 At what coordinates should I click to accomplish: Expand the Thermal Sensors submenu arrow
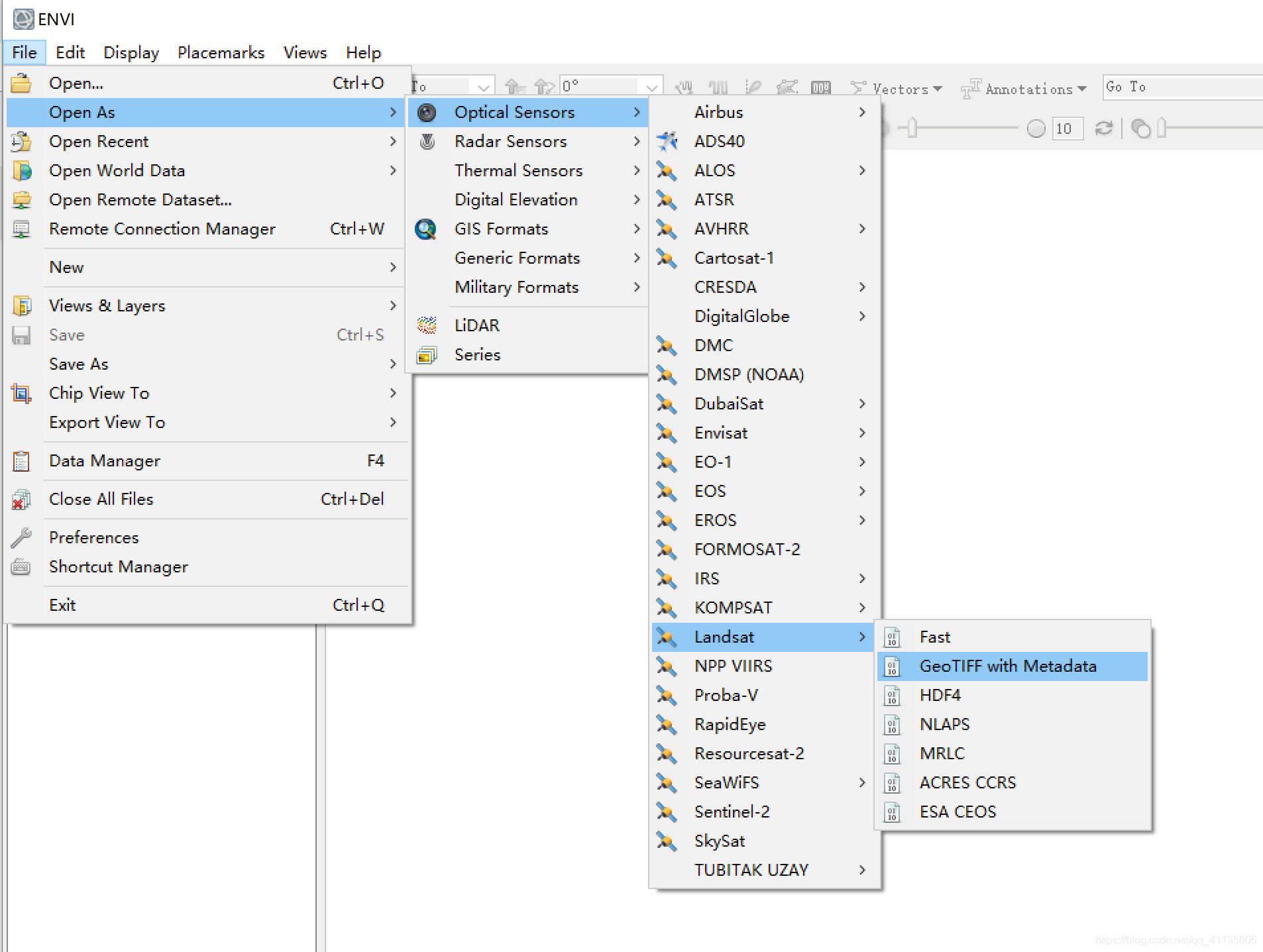(x=637, y=170)
